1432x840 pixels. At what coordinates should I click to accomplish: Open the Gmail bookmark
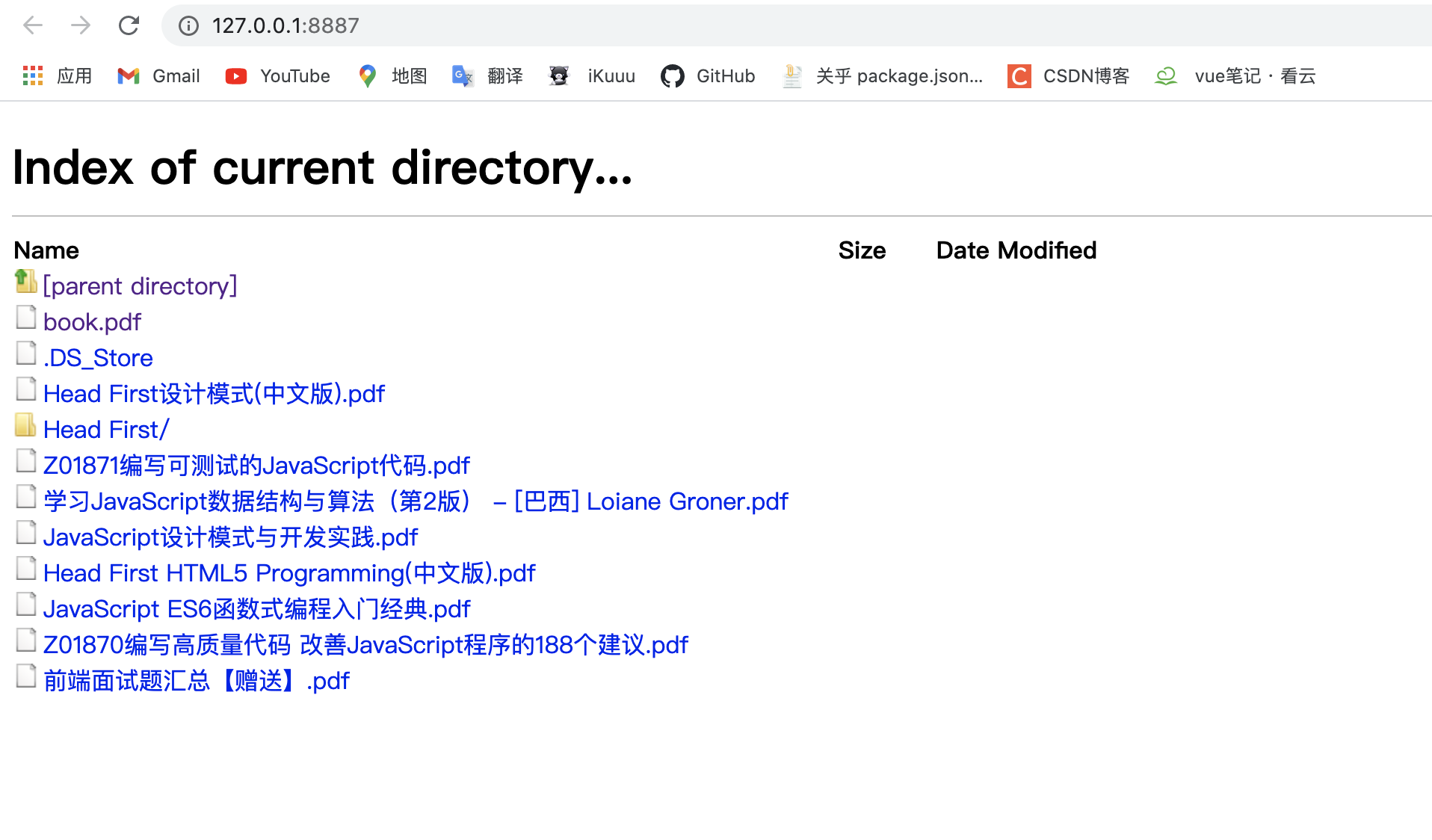158,75
